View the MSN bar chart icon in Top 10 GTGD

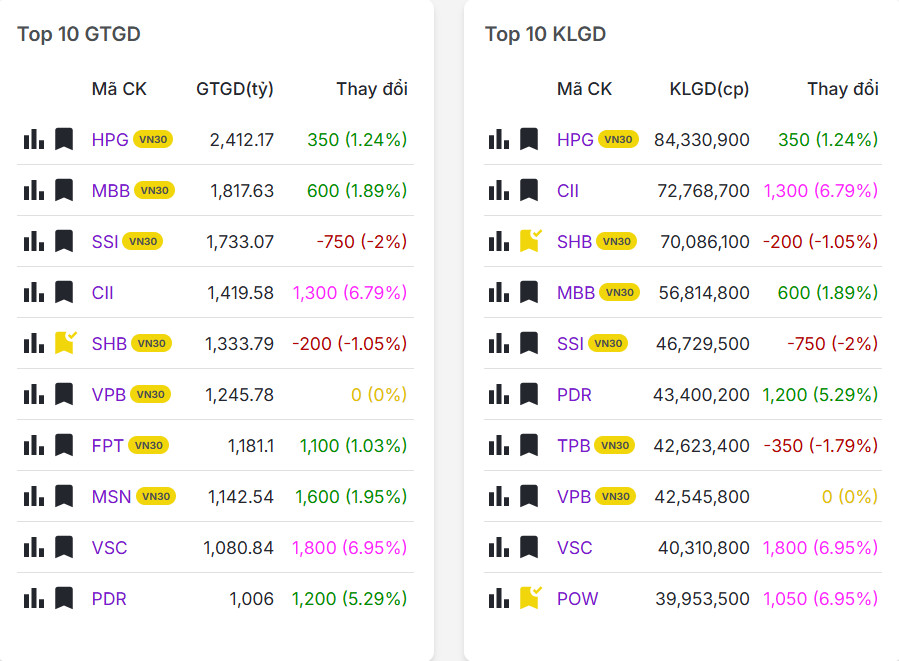[34, 496]
